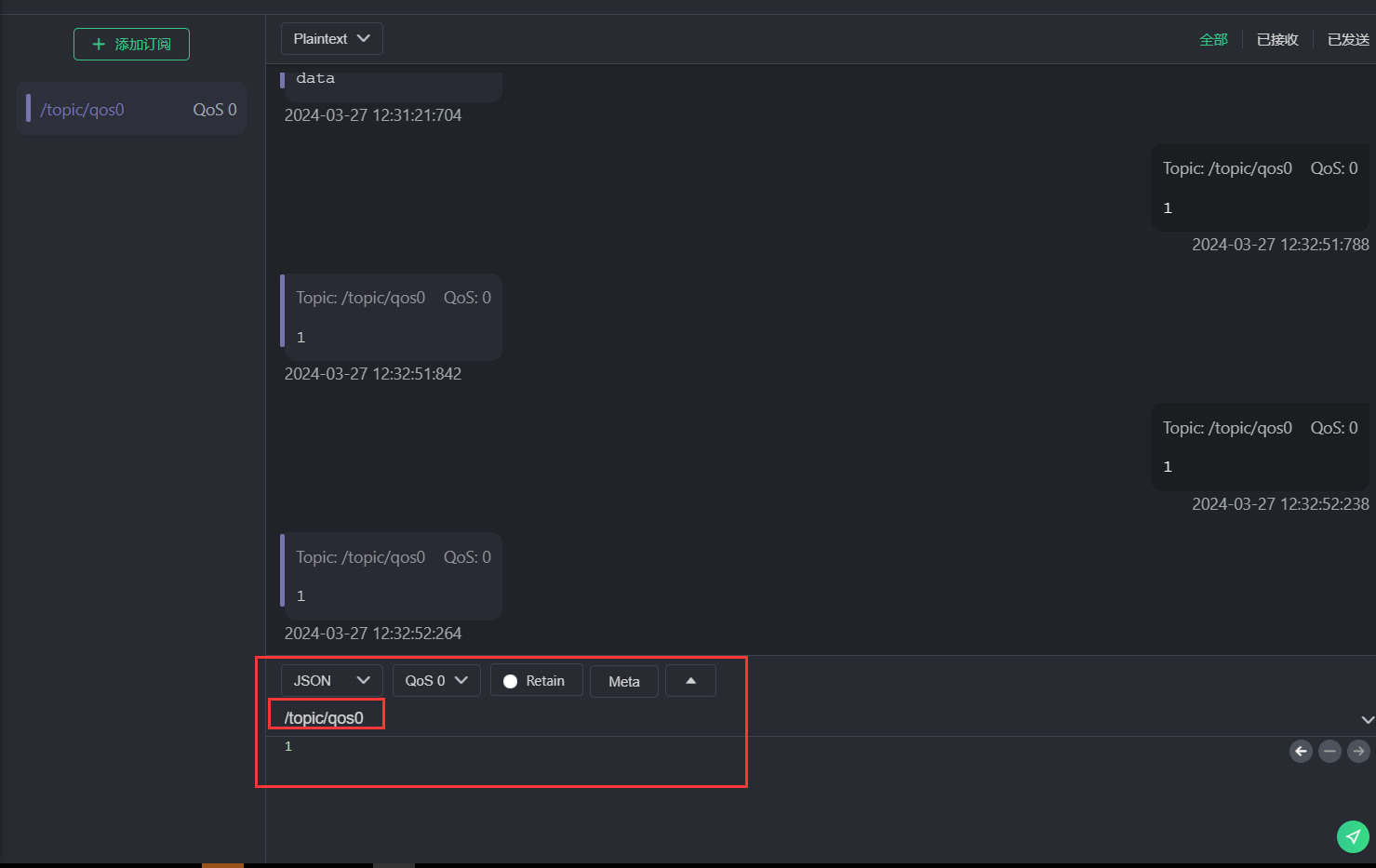Click the green send message icon

1353,836
